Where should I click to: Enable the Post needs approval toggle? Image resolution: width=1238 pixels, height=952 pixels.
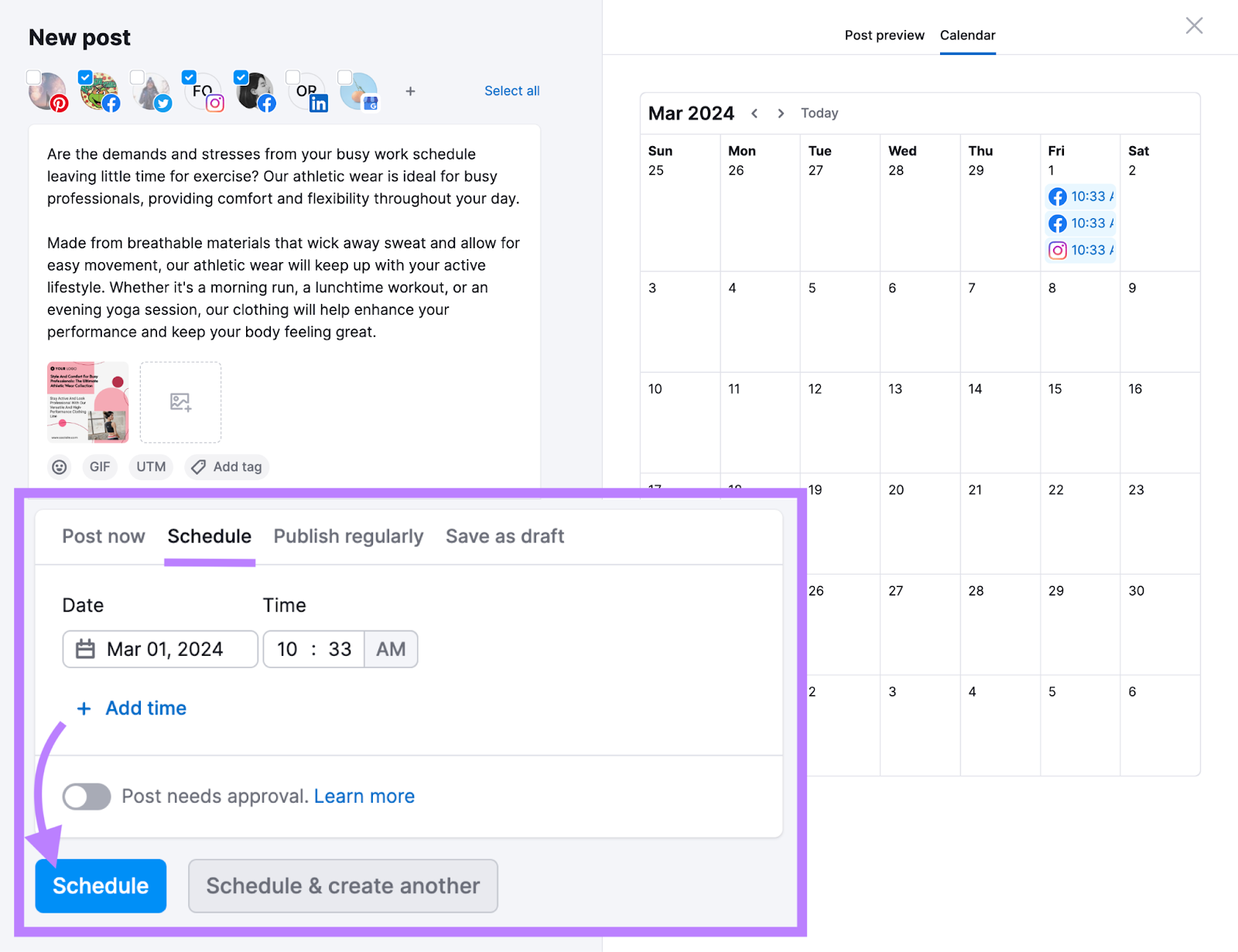tap(86, 796)
